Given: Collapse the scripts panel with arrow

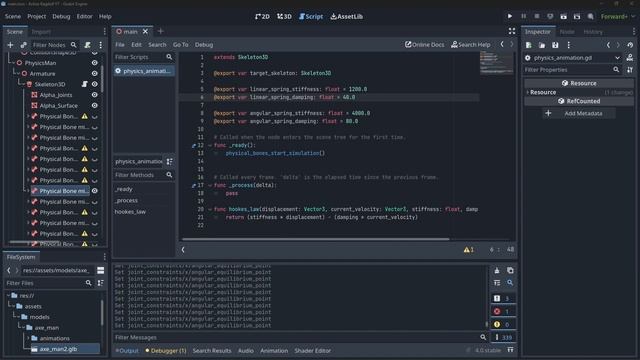Looking at the screenshot, I should click(x=183, y=250).
